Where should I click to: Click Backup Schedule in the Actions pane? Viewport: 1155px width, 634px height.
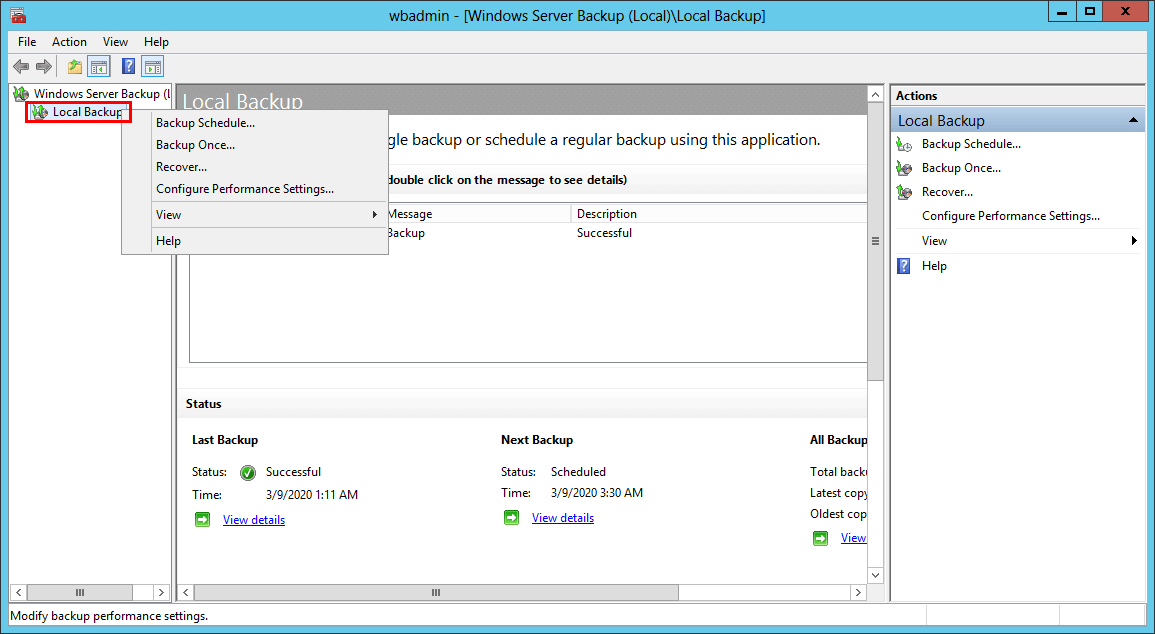[x=971, y=144]
